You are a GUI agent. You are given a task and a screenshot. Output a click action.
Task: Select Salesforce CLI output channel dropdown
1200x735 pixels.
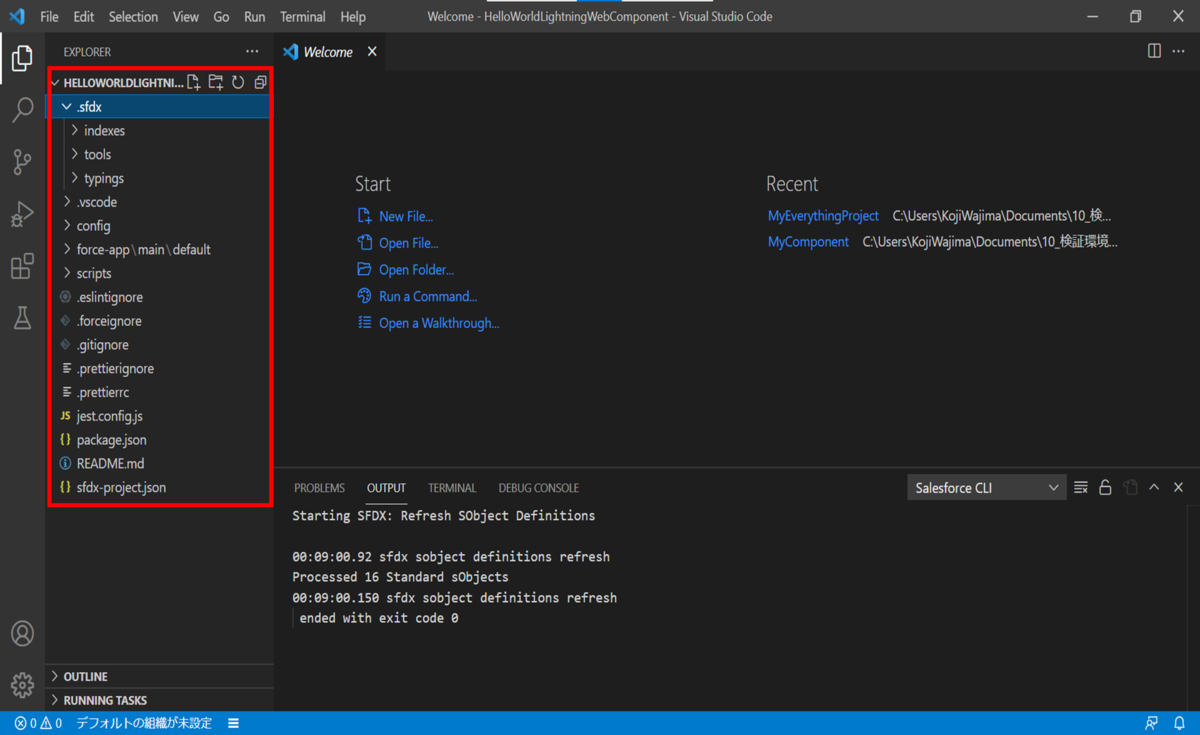(x=987, y=488)
